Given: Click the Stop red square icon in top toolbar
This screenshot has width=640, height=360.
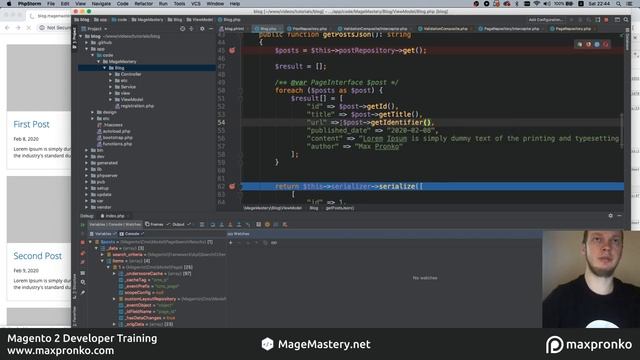Looking at the screenshot, I should pyautogui.click(x=607, y=20).
